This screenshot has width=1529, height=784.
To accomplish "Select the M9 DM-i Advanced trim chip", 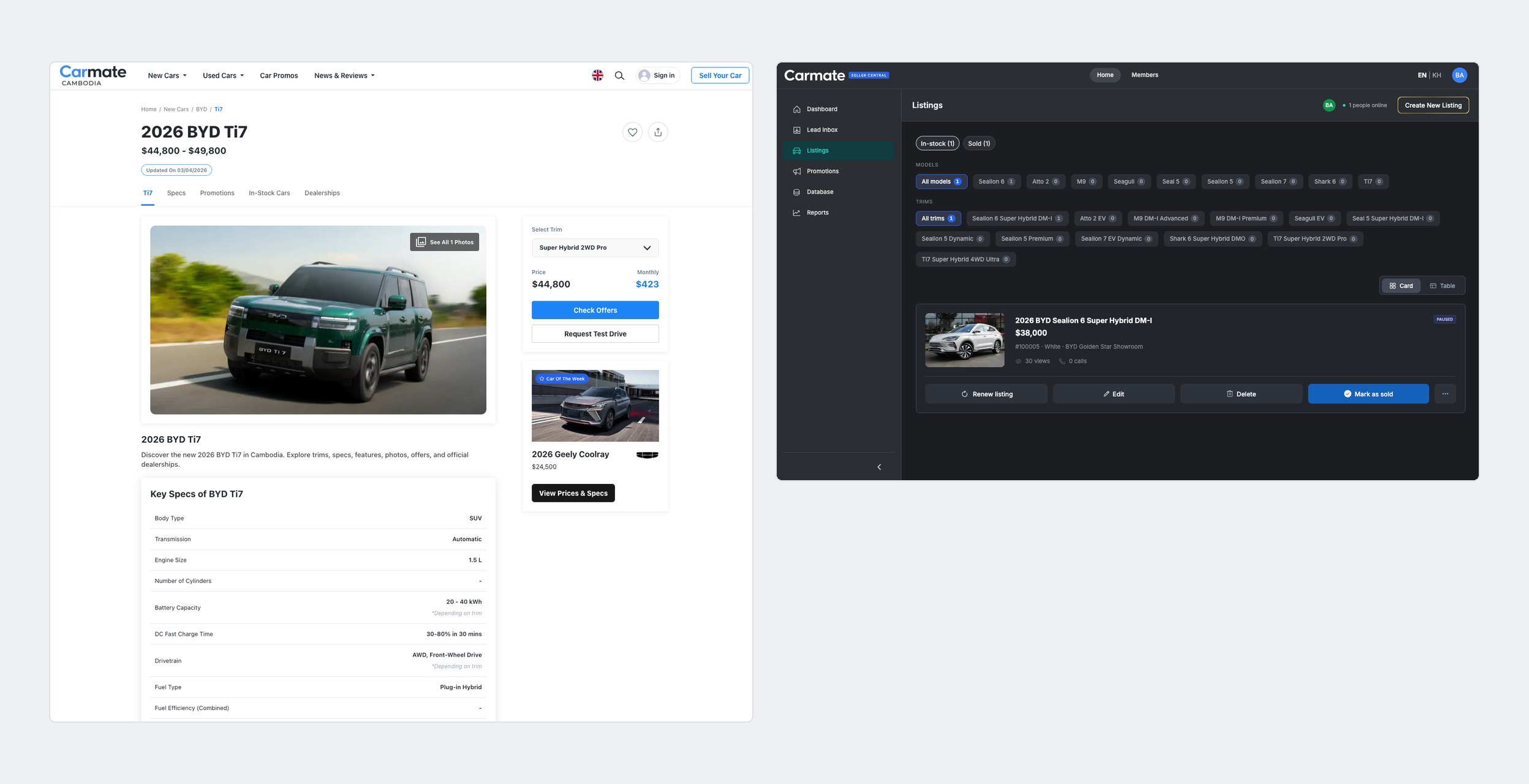I will tap(1166, 219).
